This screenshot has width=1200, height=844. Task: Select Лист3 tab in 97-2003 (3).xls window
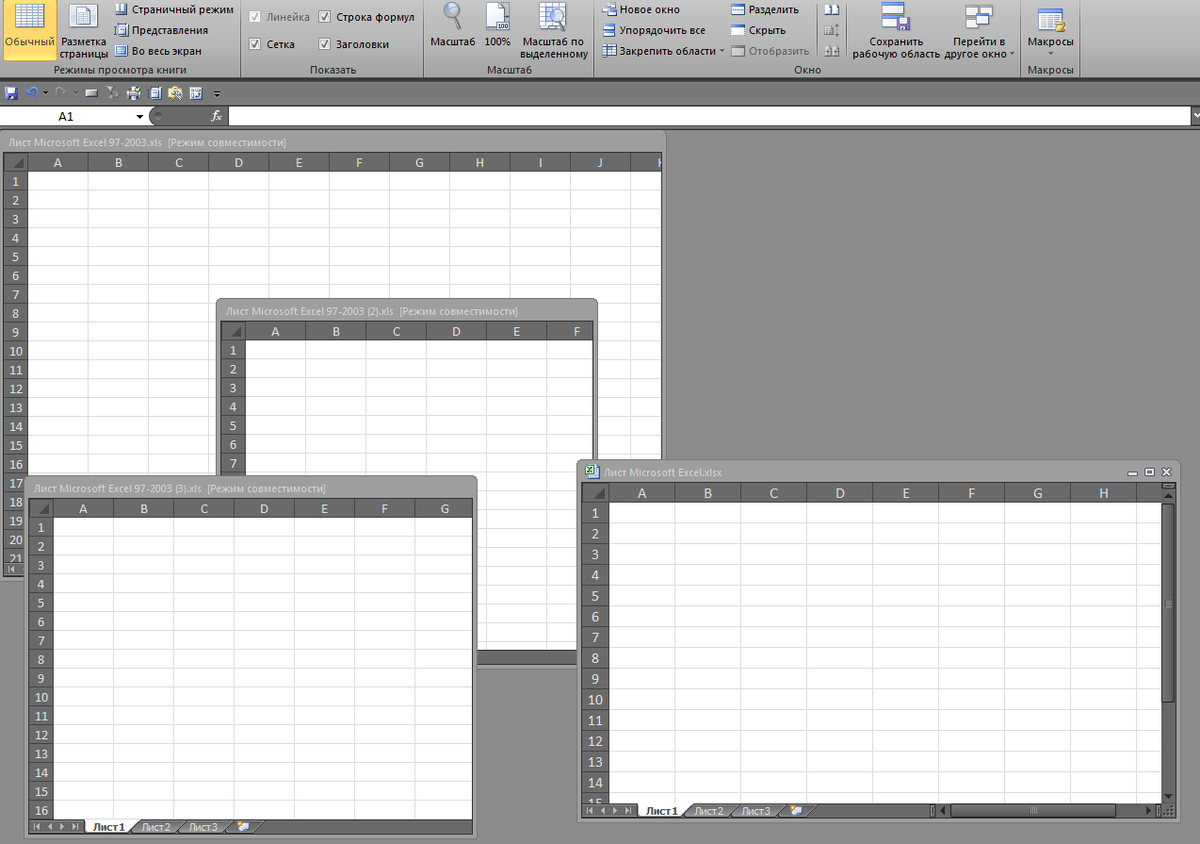tap(203, 827)
